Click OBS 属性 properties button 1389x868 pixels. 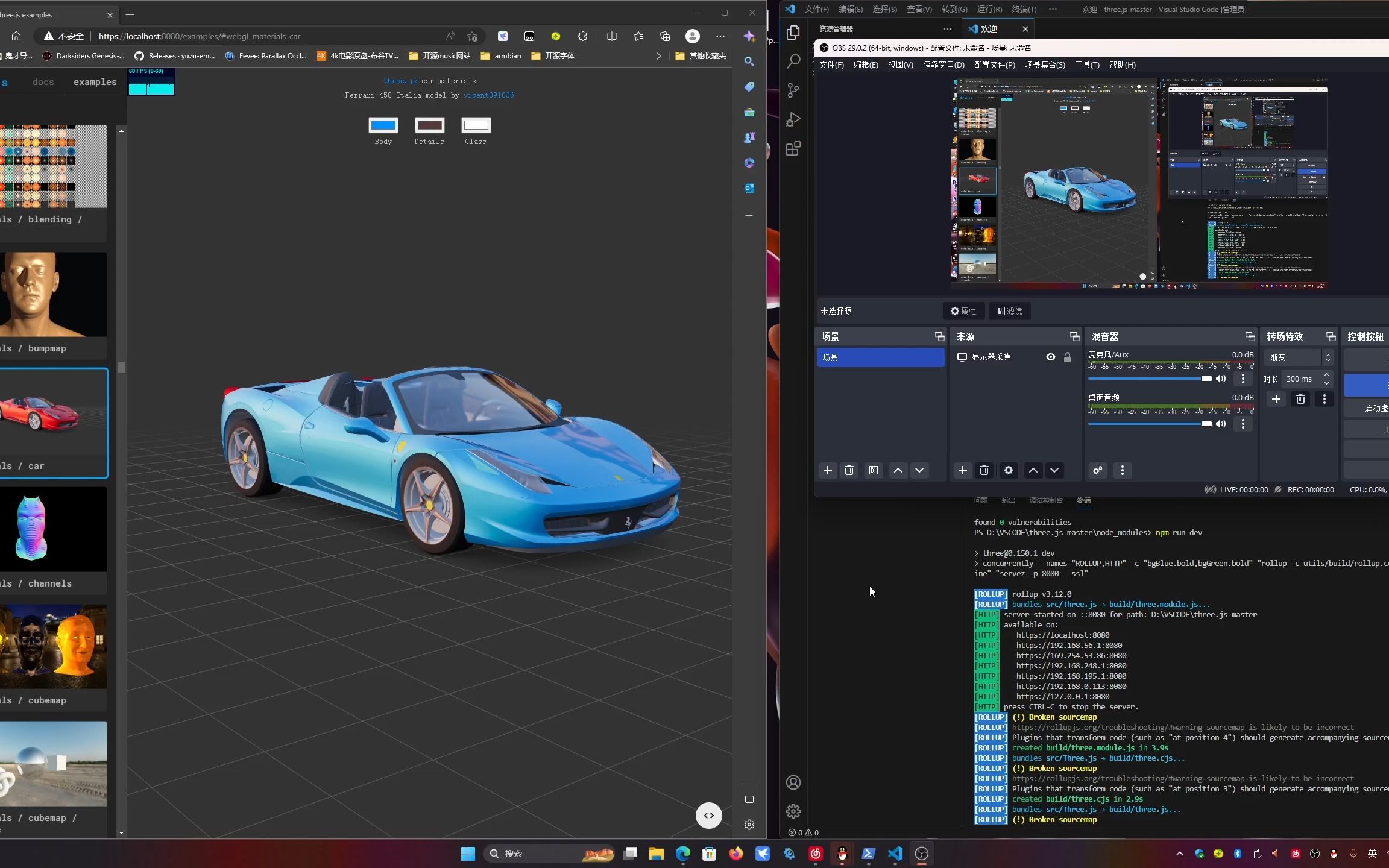click(963, 311)
